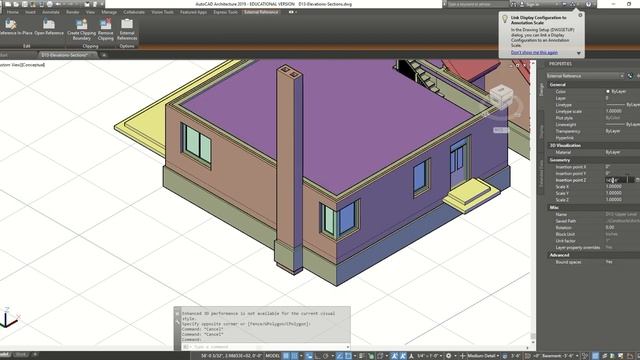Open the Express Tools ribbon tab
Screen dimensions: 640x360
tap(225, 12)
